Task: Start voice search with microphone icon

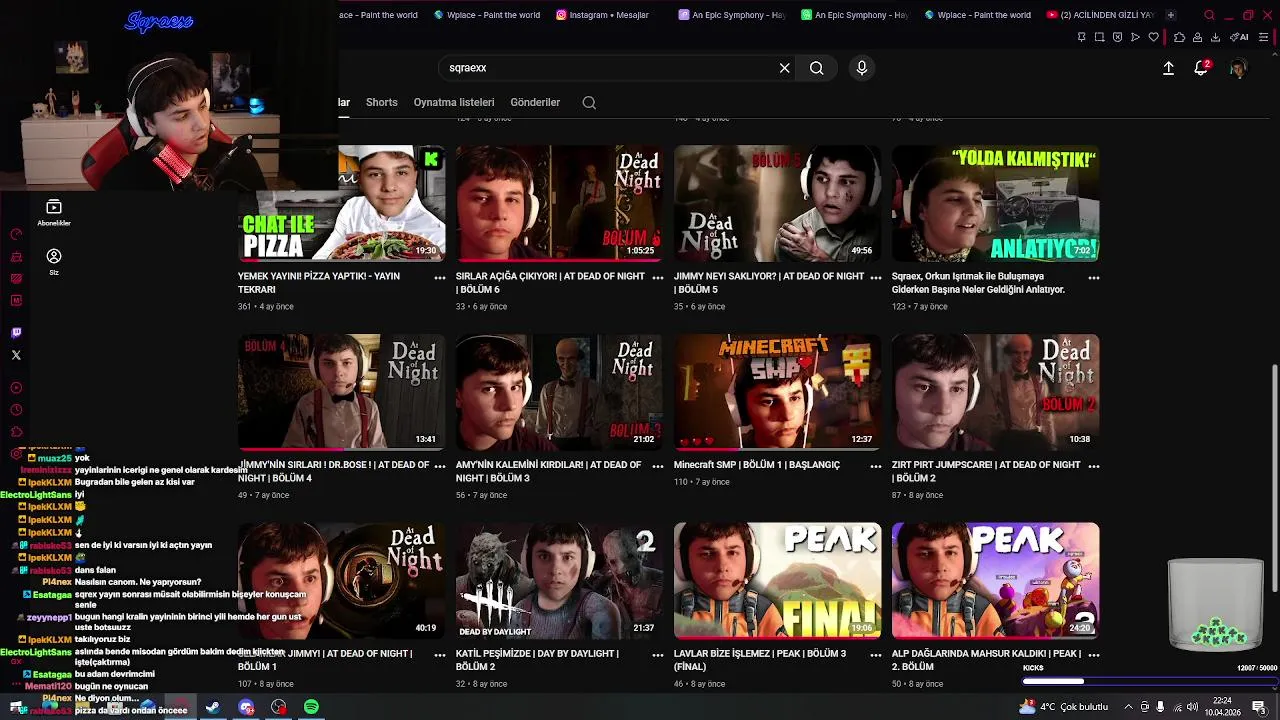Action: tap(862, 68)
